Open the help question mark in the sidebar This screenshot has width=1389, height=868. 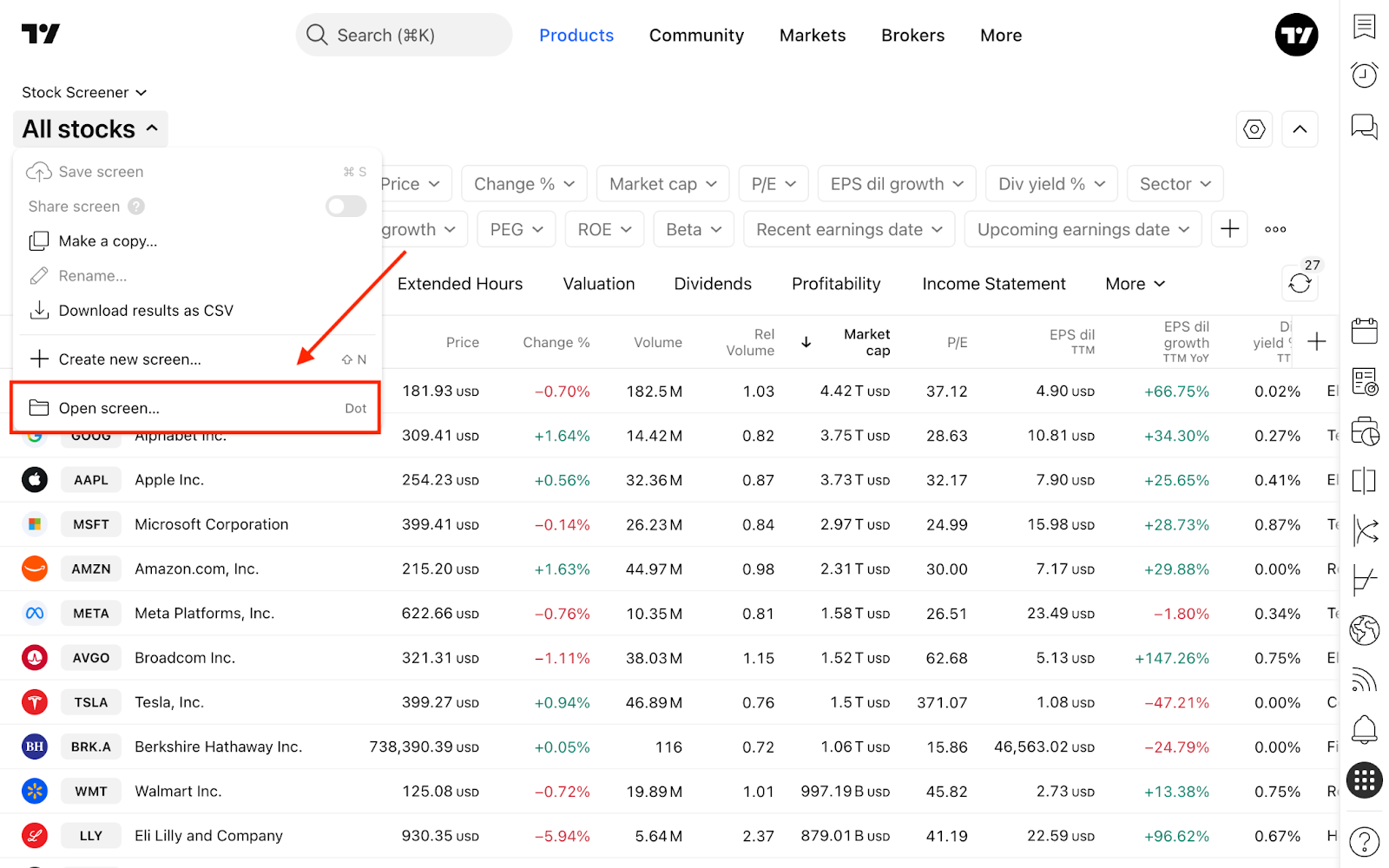(1364, 841)
